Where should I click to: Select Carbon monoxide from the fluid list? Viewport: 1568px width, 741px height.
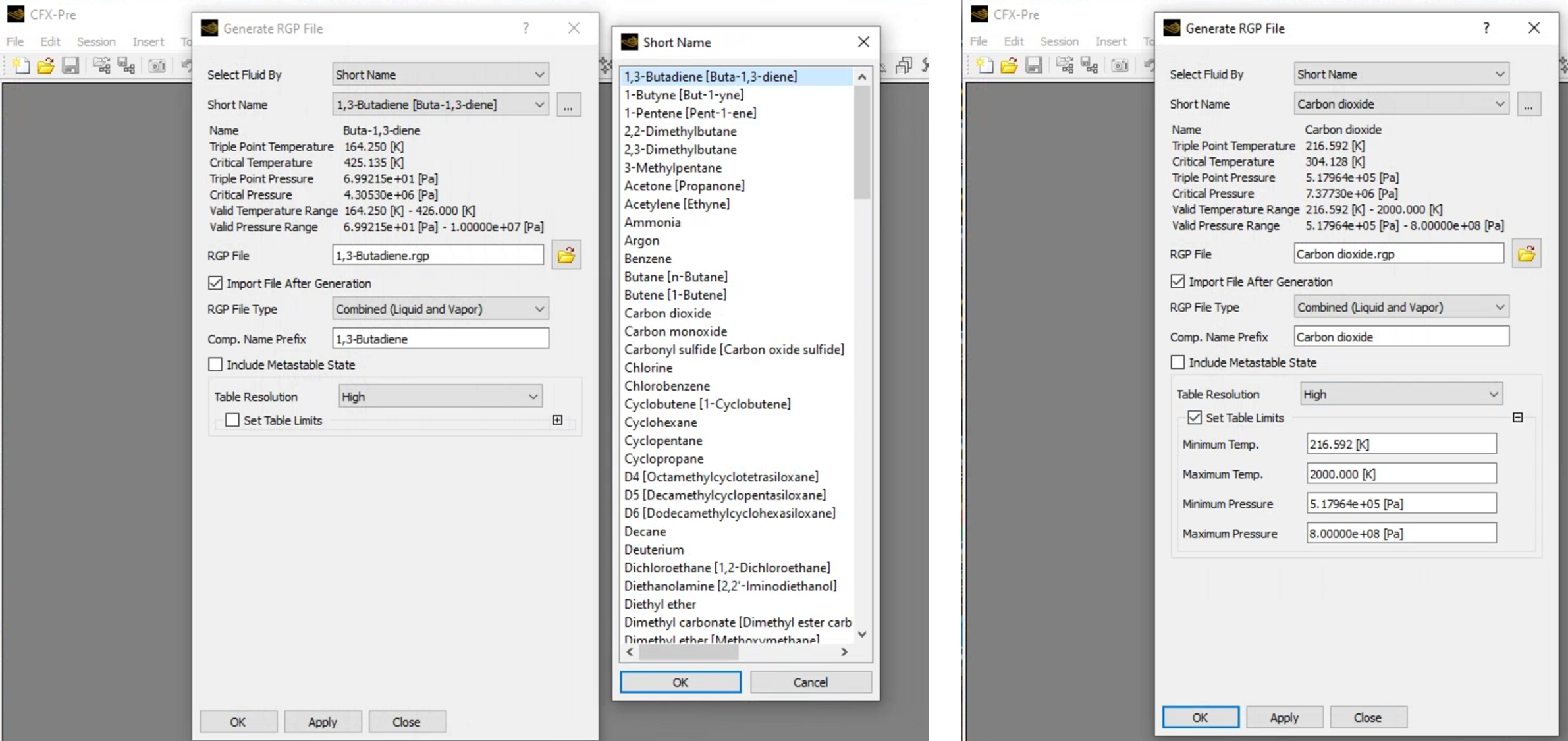[x=675, y=331]
